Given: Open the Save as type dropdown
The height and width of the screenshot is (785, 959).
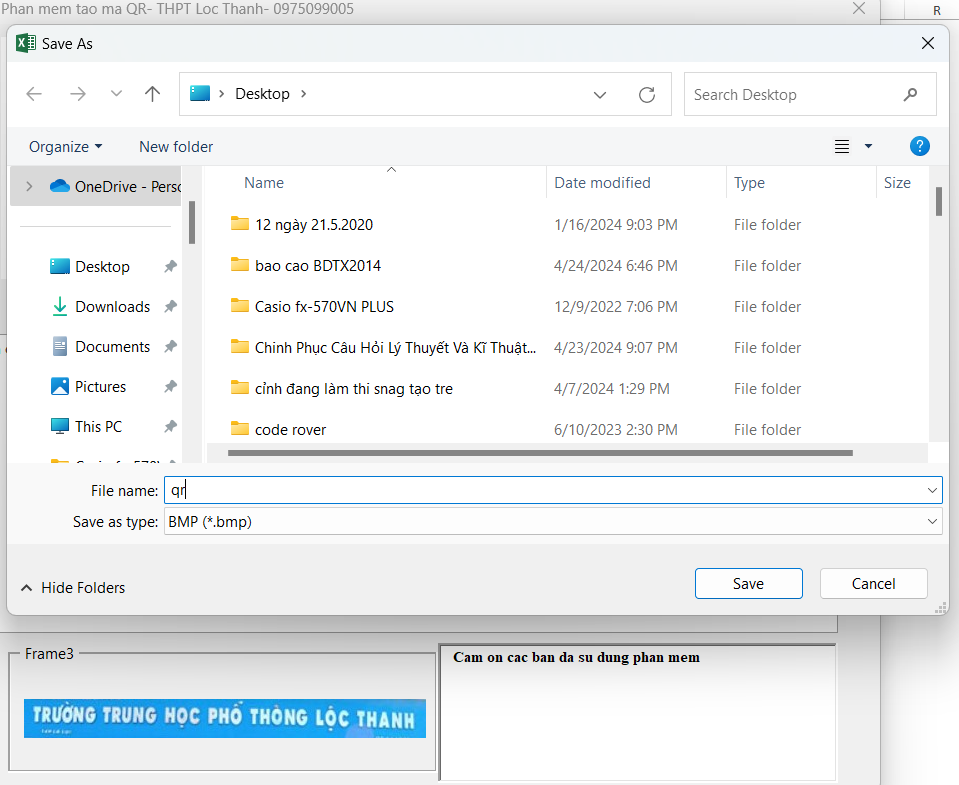Looking at the screenshot, I should point(552,522).
